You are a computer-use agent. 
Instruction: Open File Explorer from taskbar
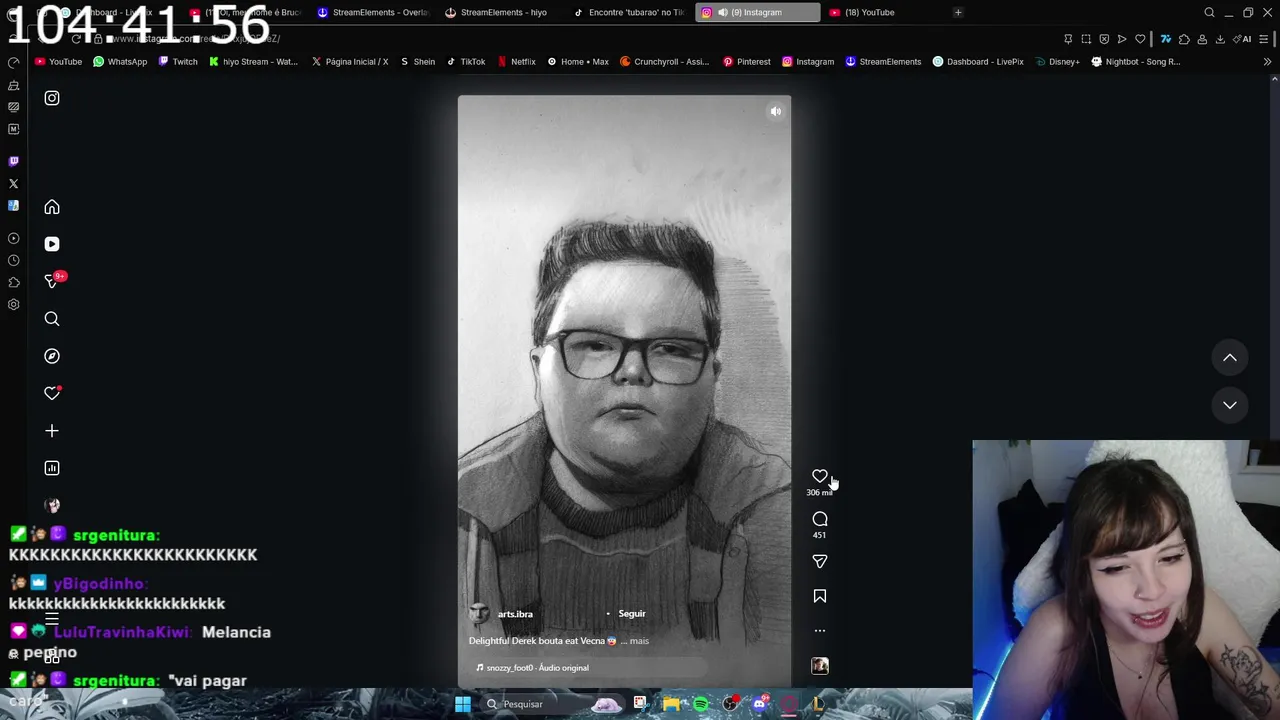[671, 704]
